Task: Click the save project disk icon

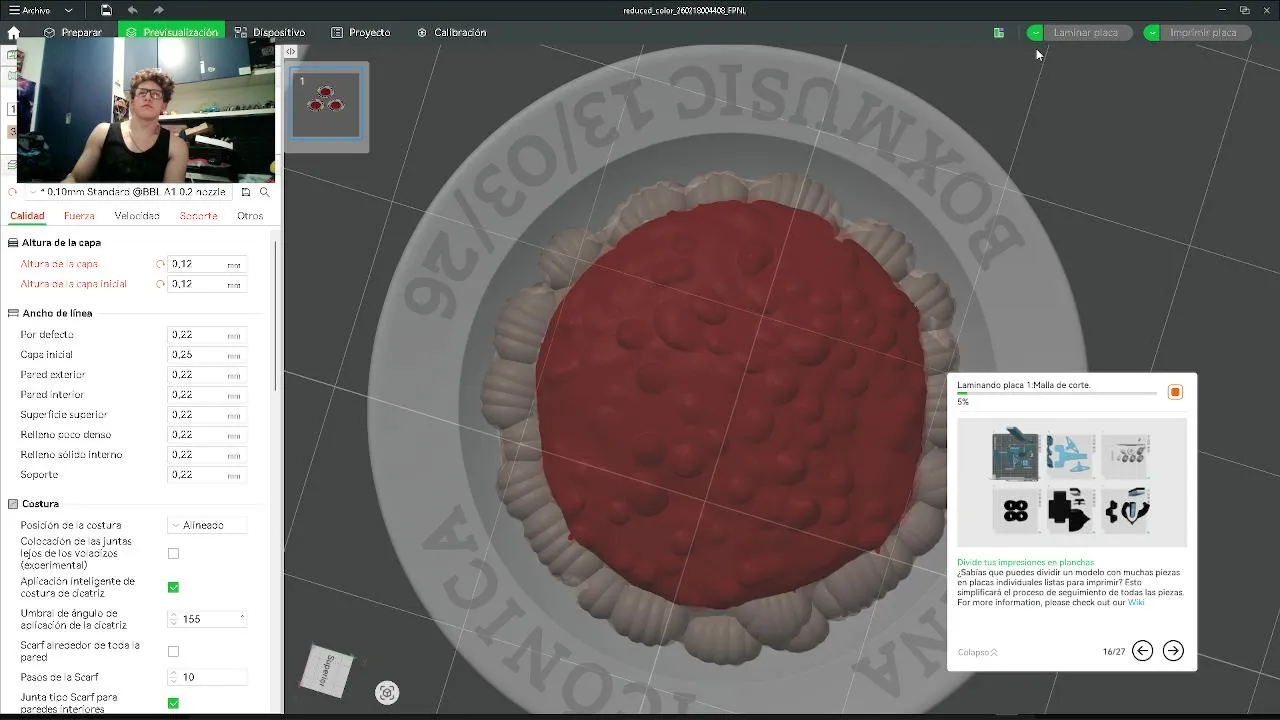Action: 106,10
